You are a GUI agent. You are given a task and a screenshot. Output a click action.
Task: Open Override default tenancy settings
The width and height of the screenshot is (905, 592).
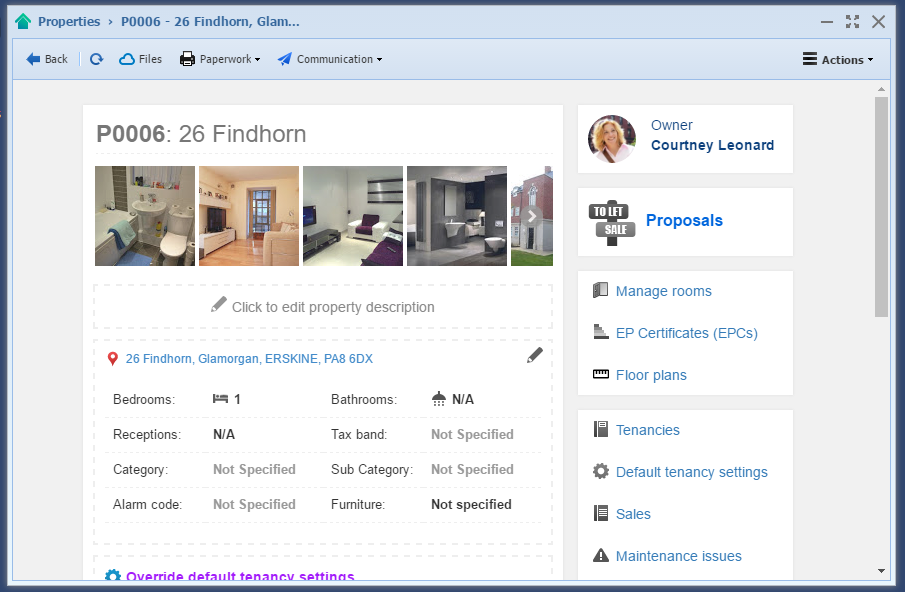(240, 575)
